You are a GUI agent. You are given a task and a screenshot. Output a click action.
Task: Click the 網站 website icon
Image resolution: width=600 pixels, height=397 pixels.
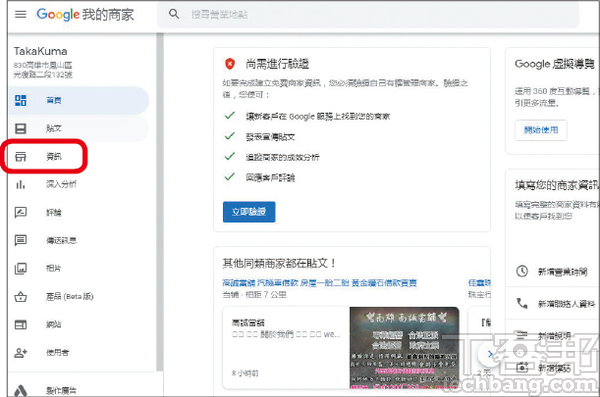coord(21,325)
